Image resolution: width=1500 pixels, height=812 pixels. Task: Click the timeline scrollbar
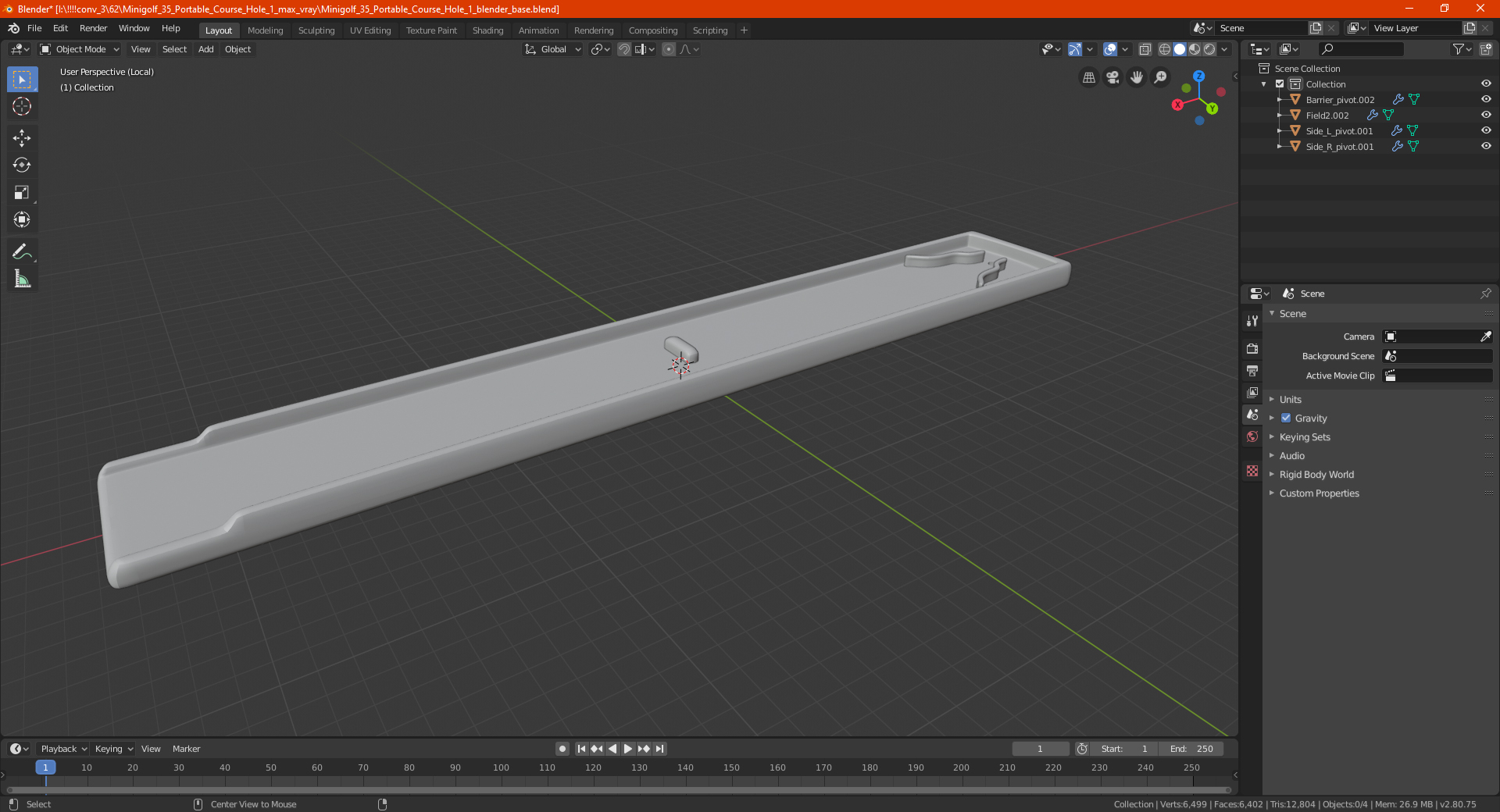(x=617, y=789)
